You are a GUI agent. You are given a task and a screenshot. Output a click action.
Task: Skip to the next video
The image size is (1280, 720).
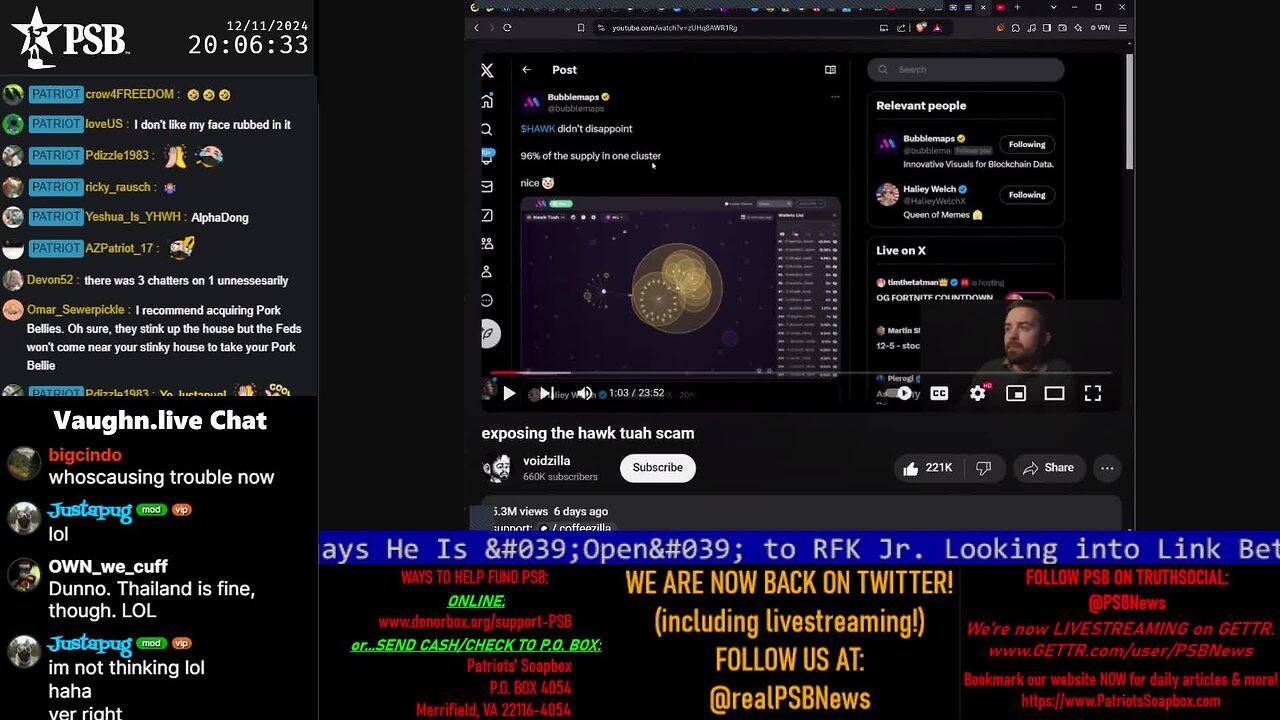click(547, 394)
